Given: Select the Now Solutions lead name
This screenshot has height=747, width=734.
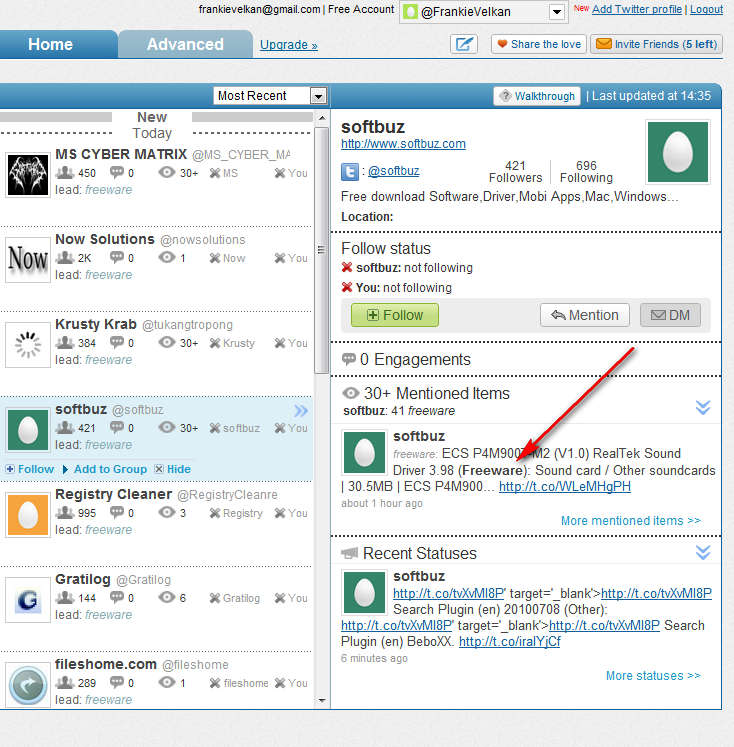Looking at the screenshot, I should 105,239.
